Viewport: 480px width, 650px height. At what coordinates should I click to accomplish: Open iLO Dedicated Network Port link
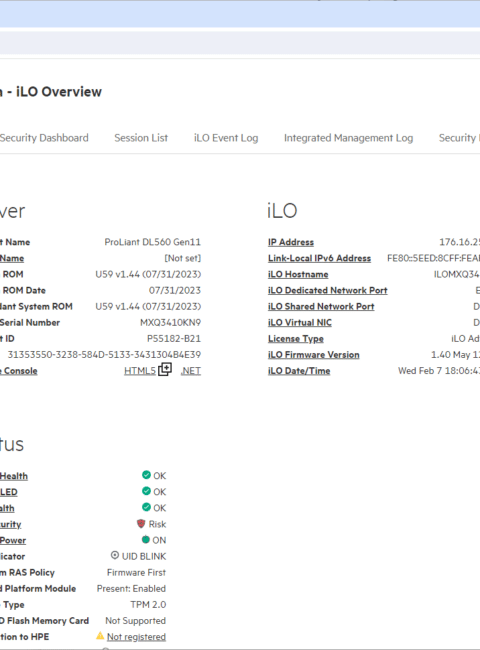[327, 291]
